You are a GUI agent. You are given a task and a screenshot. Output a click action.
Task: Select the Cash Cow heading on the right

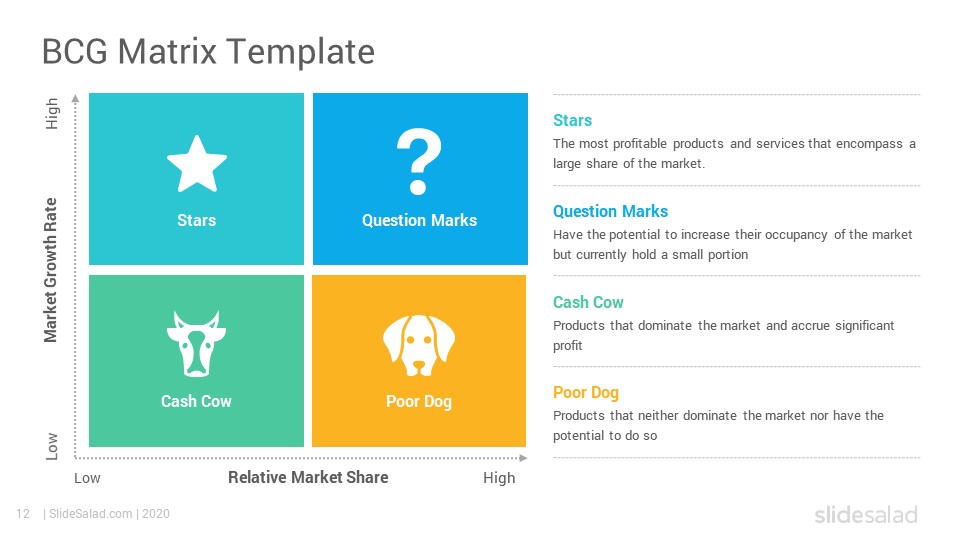588,302
